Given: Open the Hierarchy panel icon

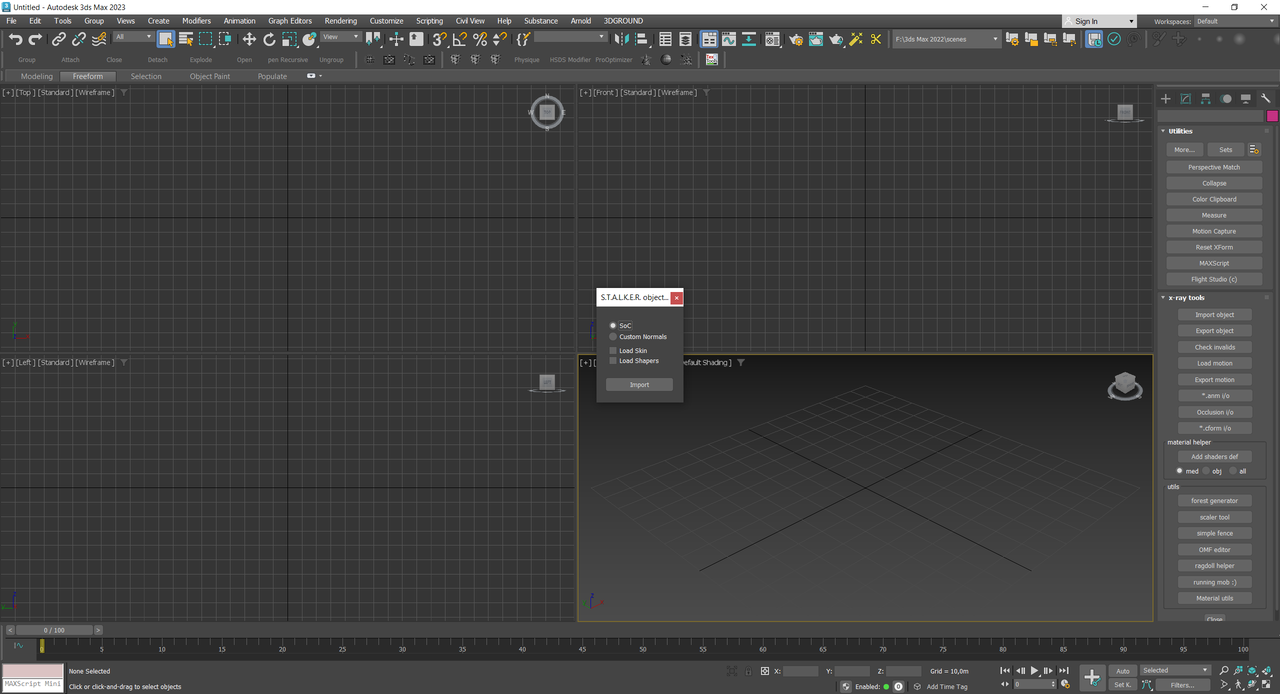Looking at the screenshot, I should (1205, 98).
